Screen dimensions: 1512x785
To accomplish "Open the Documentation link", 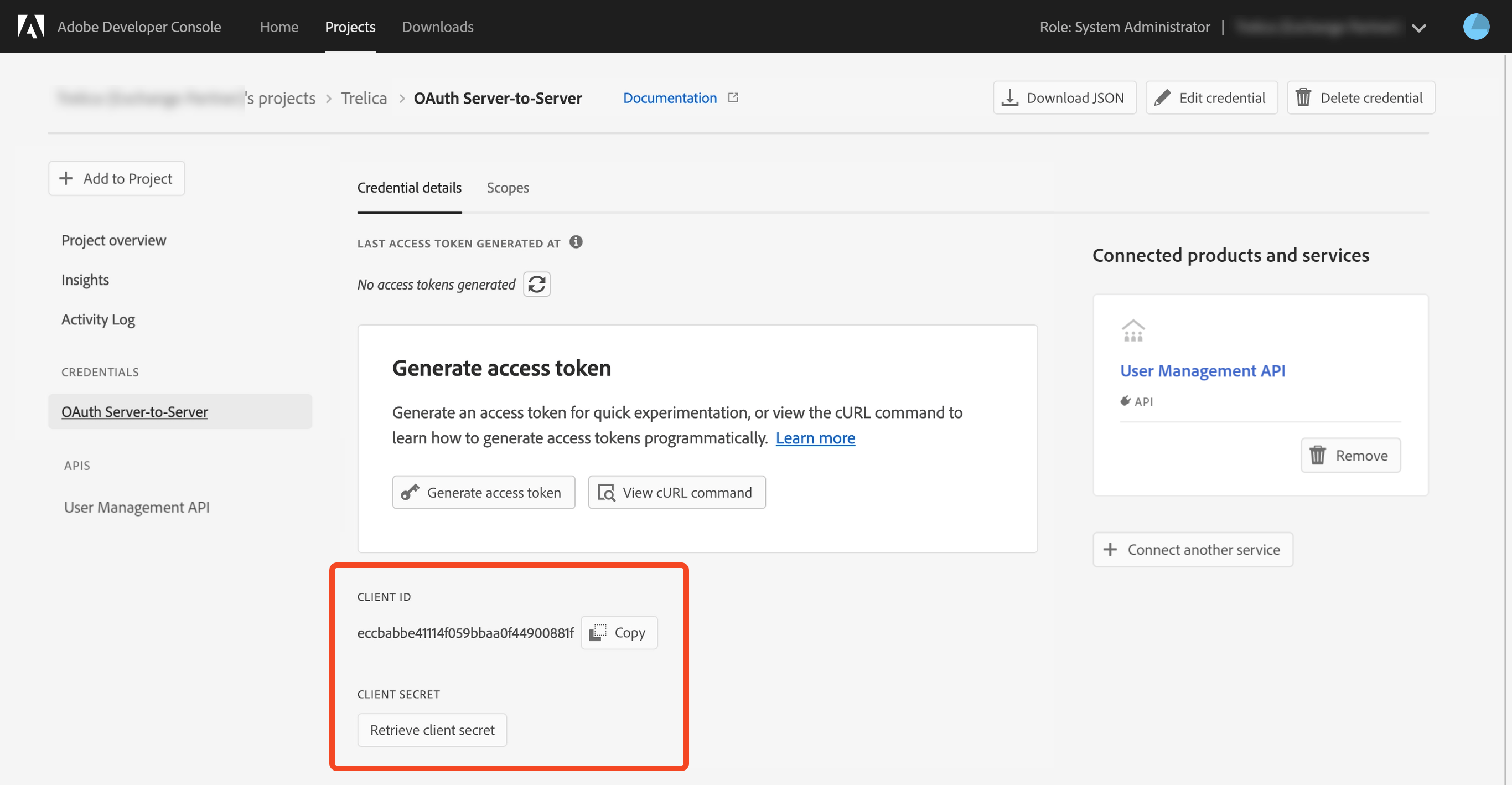I will [670, 98].
